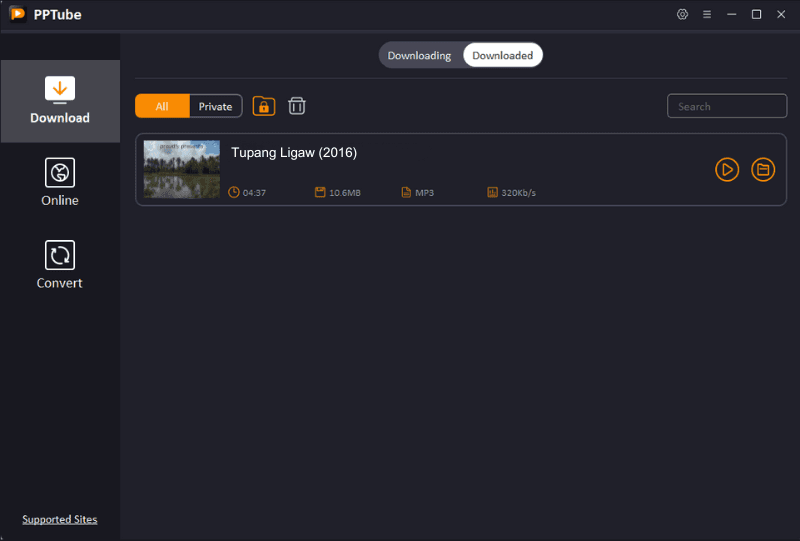Open the Convert section in sidebar
This screenshot has height=541, width=800.
60,266
